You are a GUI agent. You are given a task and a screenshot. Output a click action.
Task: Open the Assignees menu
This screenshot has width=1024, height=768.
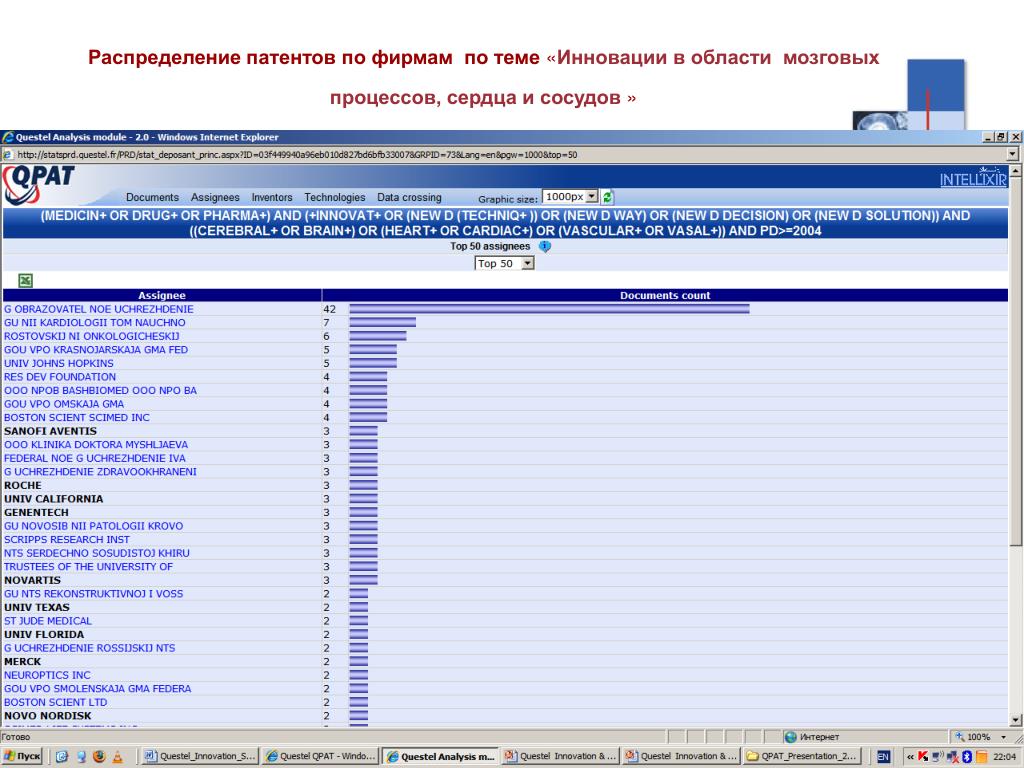pos(215,197)
